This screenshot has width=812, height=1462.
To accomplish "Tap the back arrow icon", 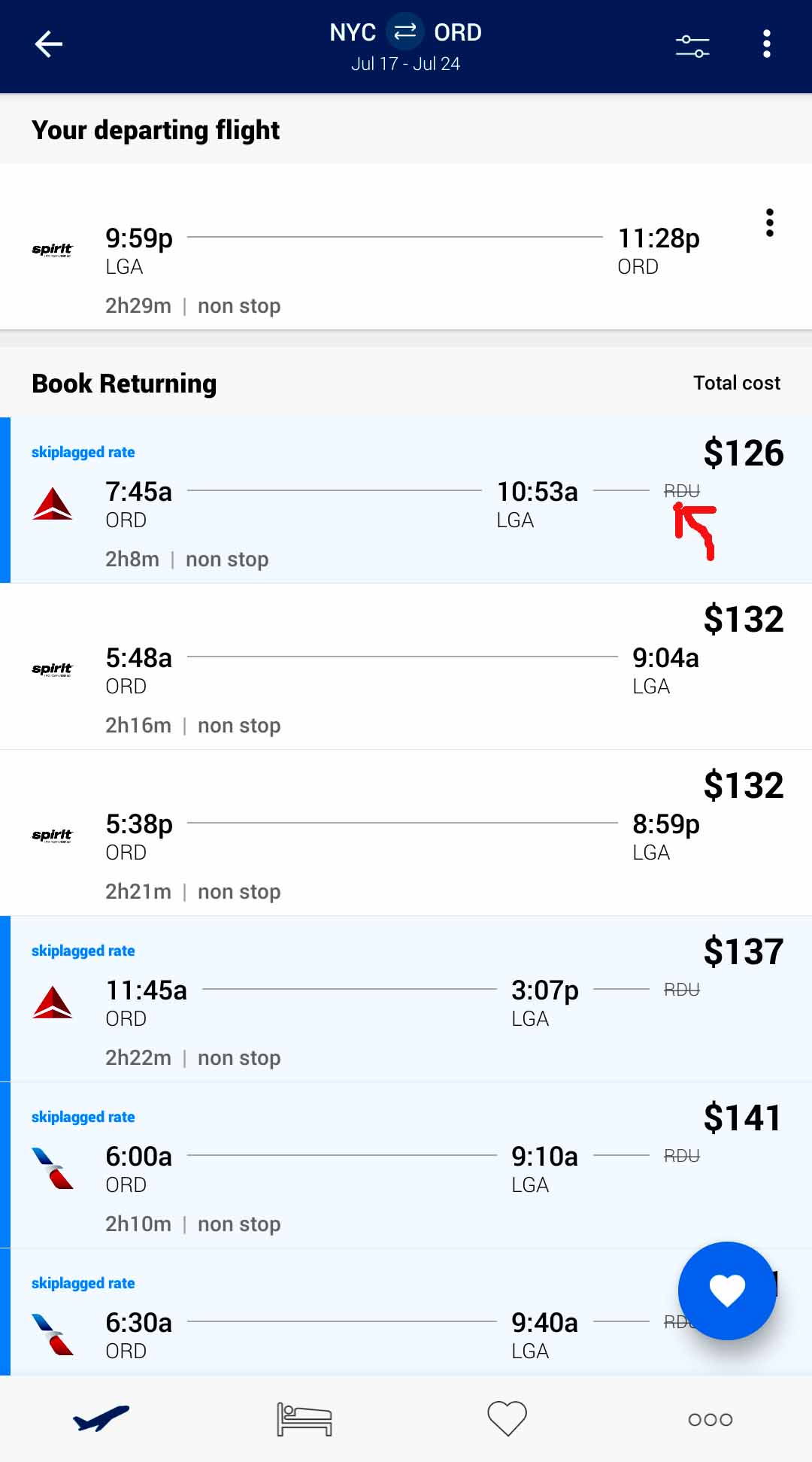I will coord(49,44).
